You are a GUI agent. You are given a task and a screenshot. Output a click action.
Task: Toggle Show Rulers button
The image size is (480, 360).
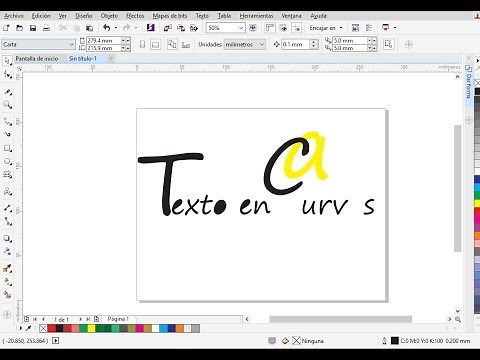point(270,28)
